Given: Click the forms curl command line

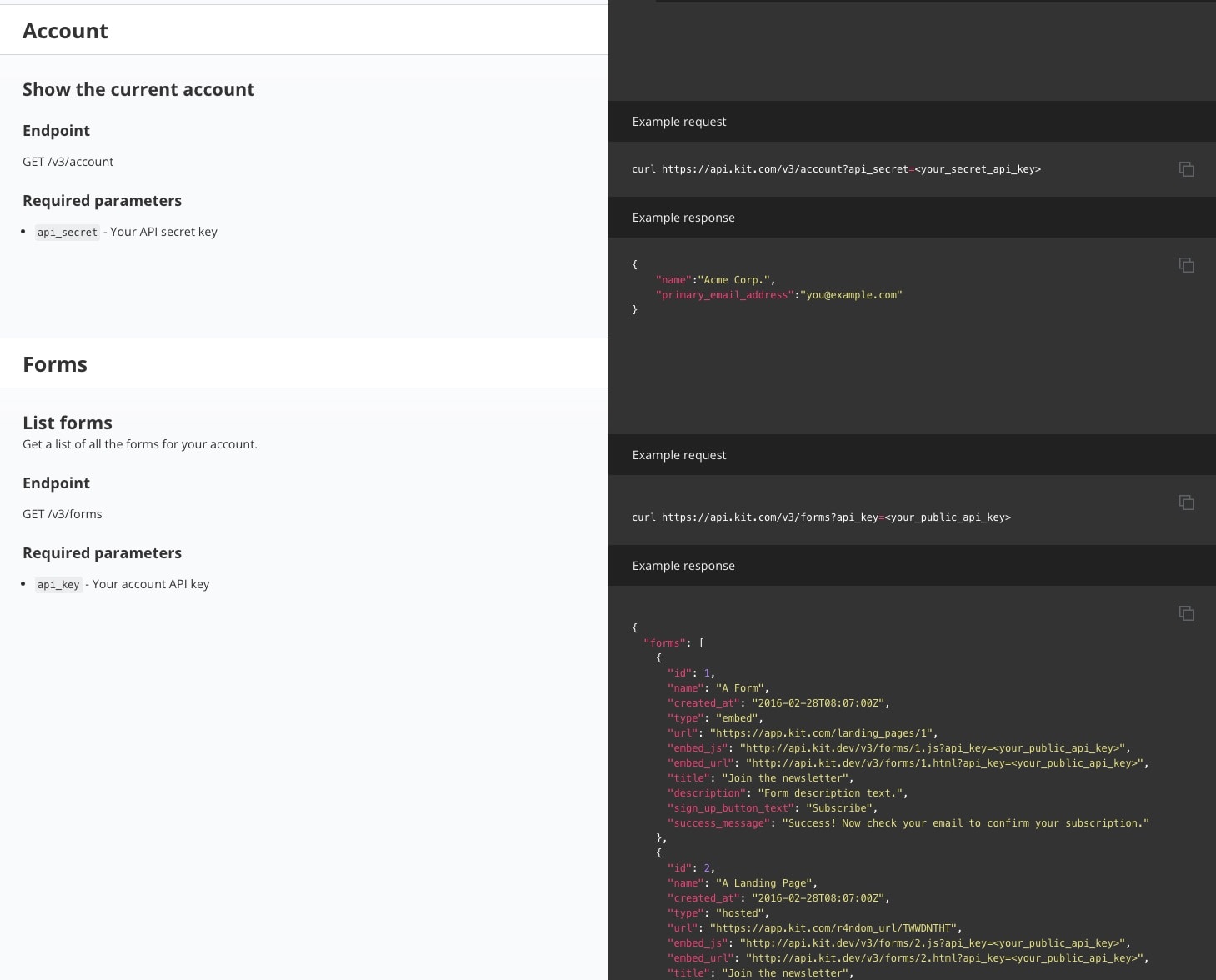Looking at the screenshot, I should point(821,517).
